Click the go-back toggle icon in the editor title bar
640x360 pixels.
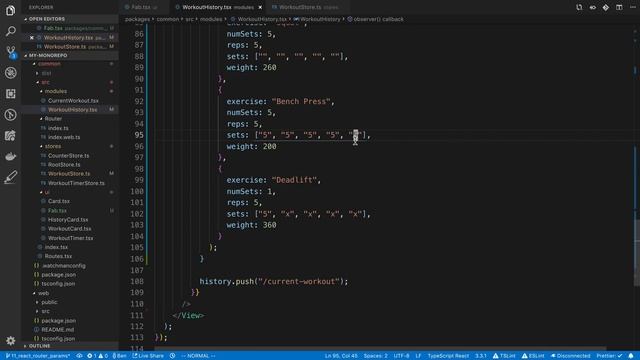[x=592, y=7]
